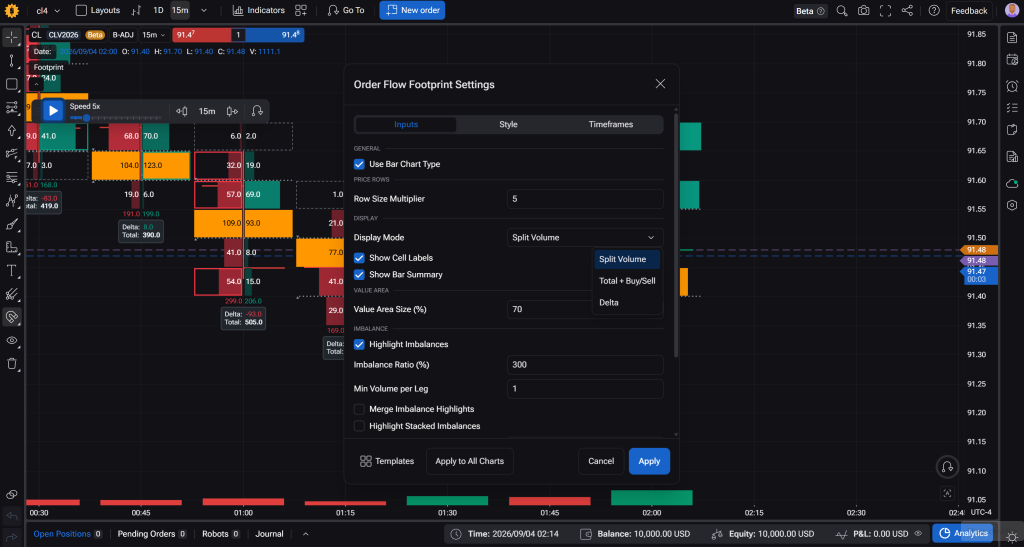Select the brush drawing tool
The width and height of the screenshot is (1024, 547).
(x=12, y=225)
